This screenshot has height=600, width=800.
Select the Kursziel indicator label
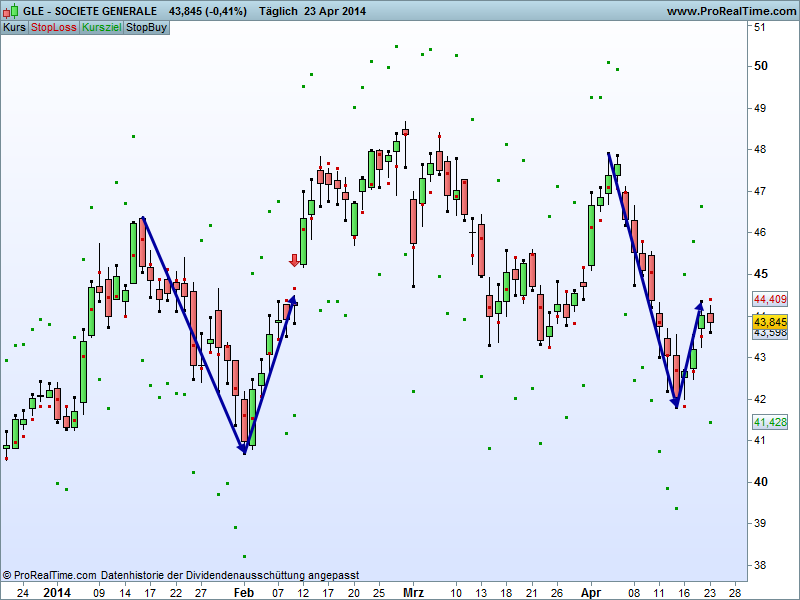pyautogui.click(x=101, y=28)
